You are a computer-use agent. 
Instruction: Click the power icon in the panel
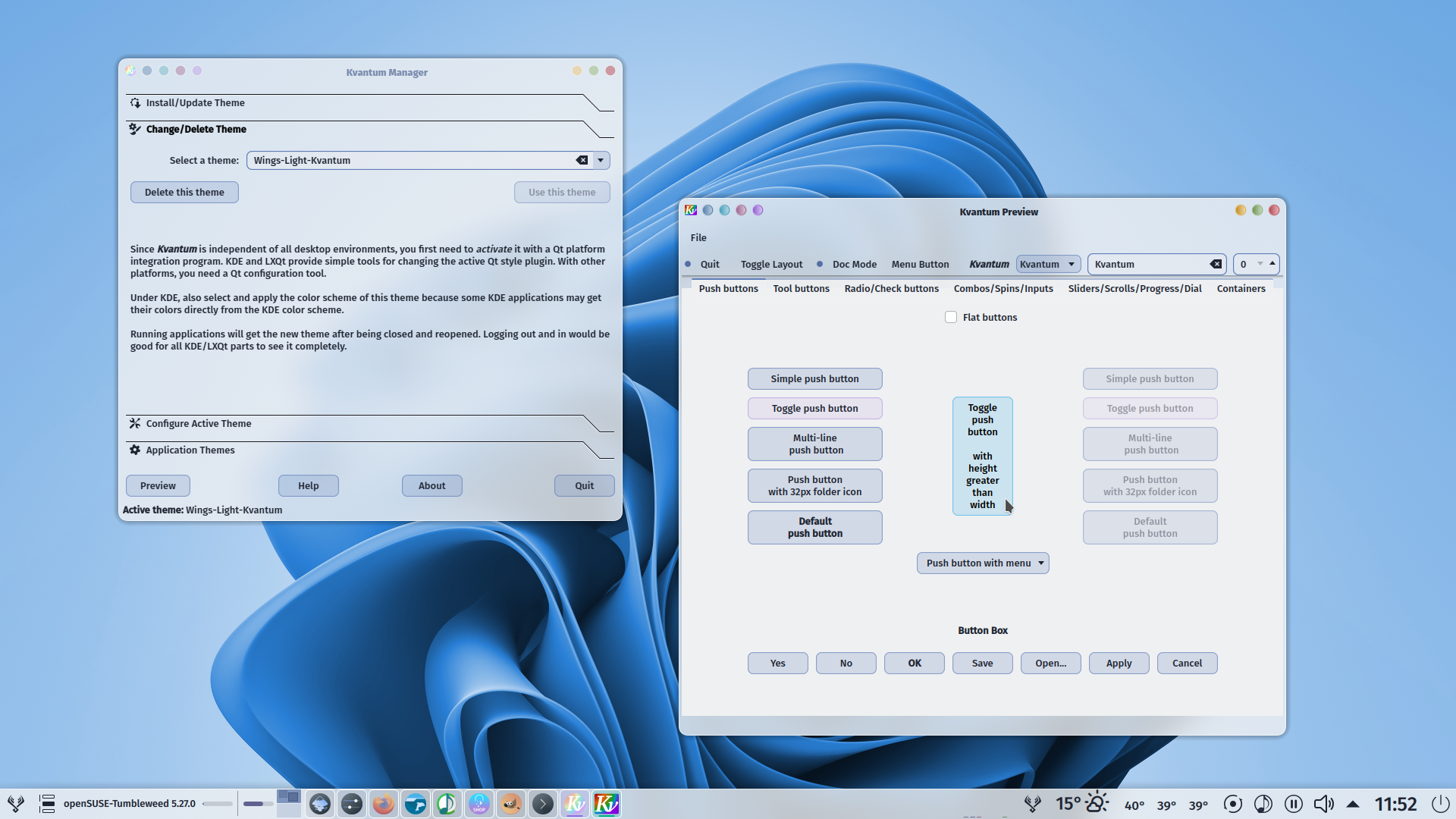1441,803
